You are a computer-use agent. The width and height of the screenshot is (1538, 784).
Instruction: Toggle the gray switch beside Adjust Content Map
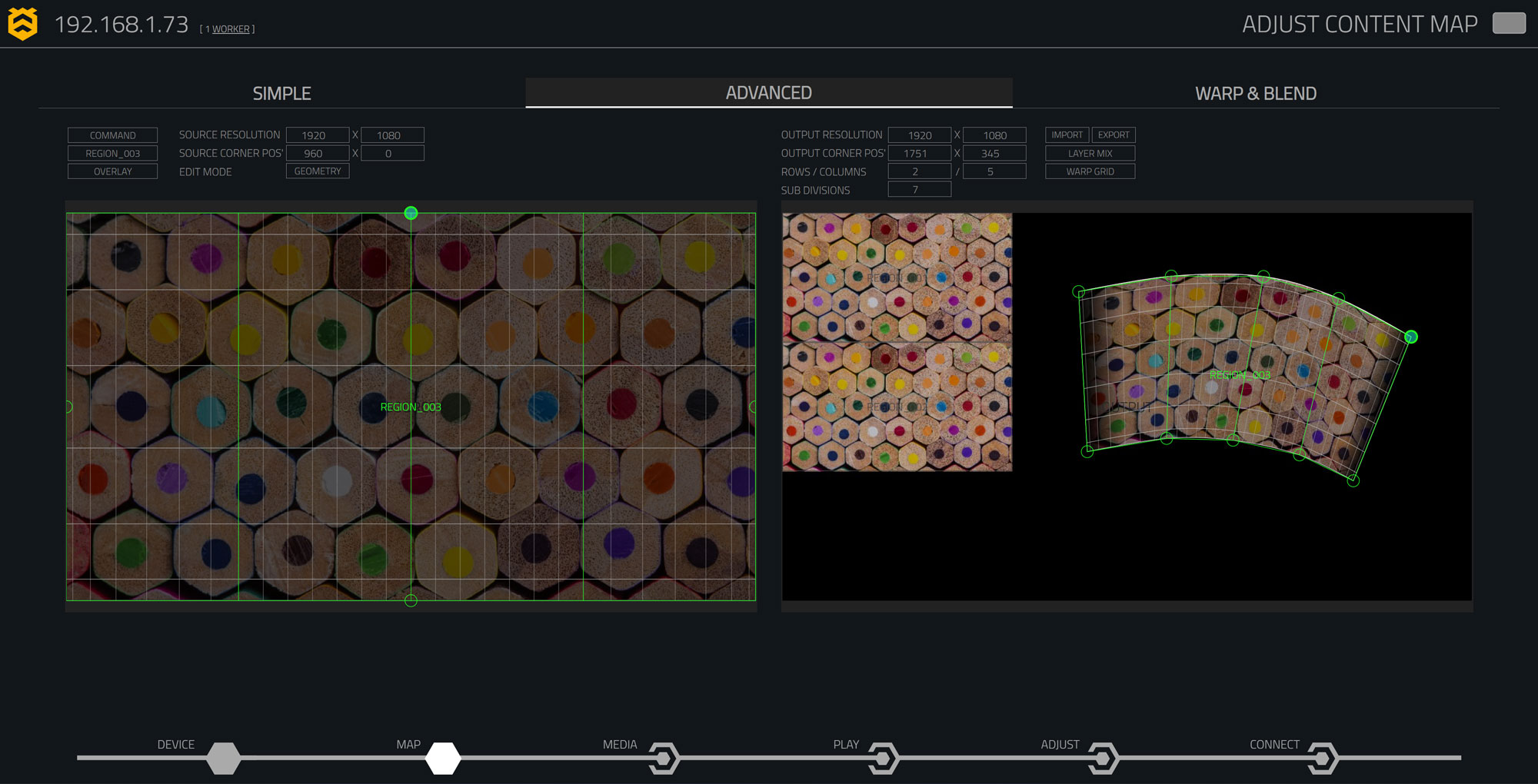coord(1508,23)
